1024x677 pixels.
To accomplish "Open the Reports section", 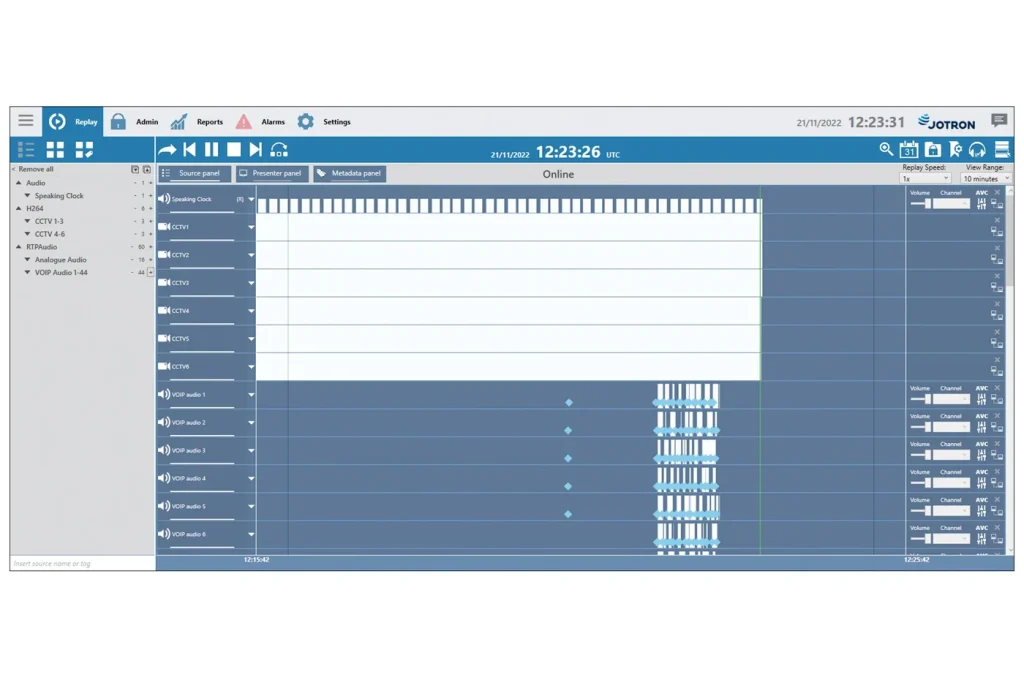I will (x=197, y=121).
